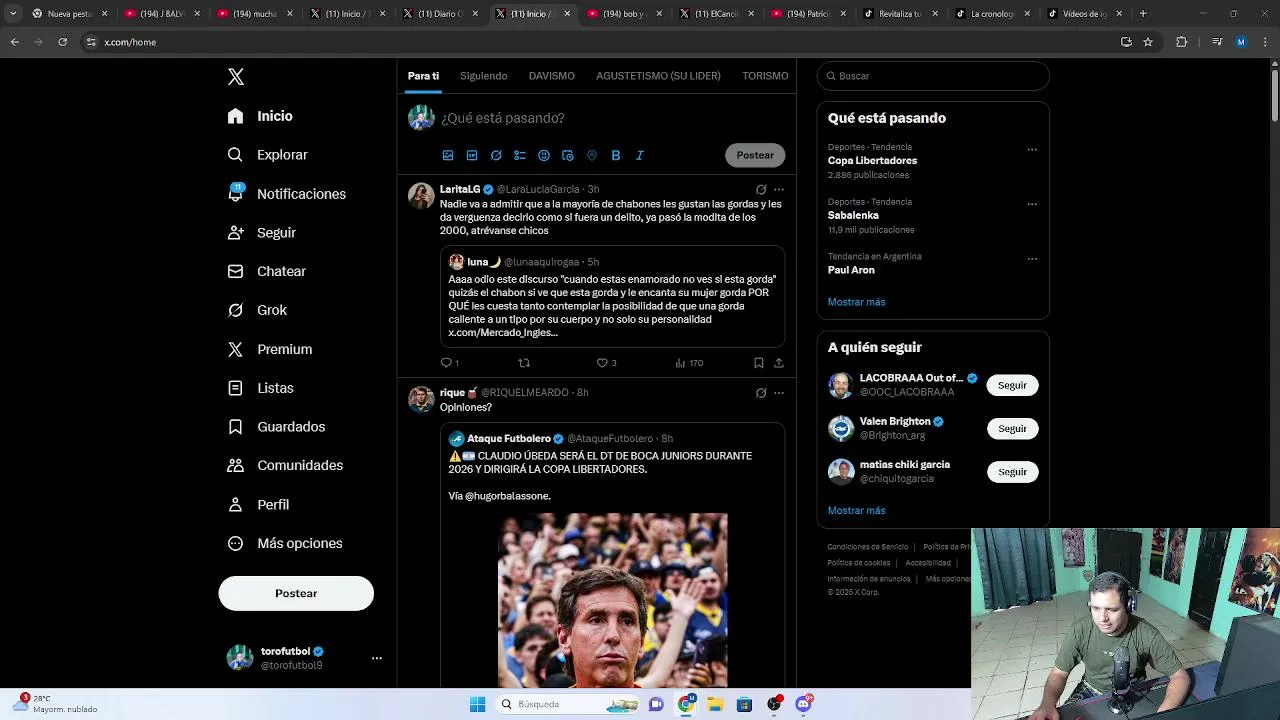Open options for Paul Aron trend

pos(1032,259)
